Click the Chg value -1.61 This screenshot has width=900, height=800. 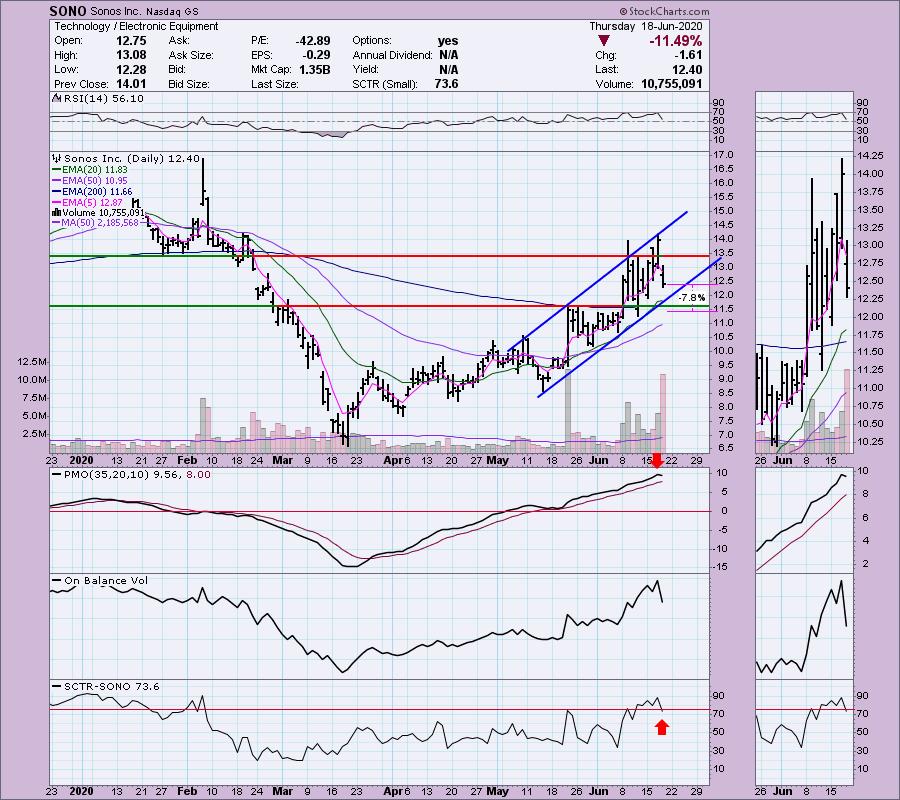689,55
